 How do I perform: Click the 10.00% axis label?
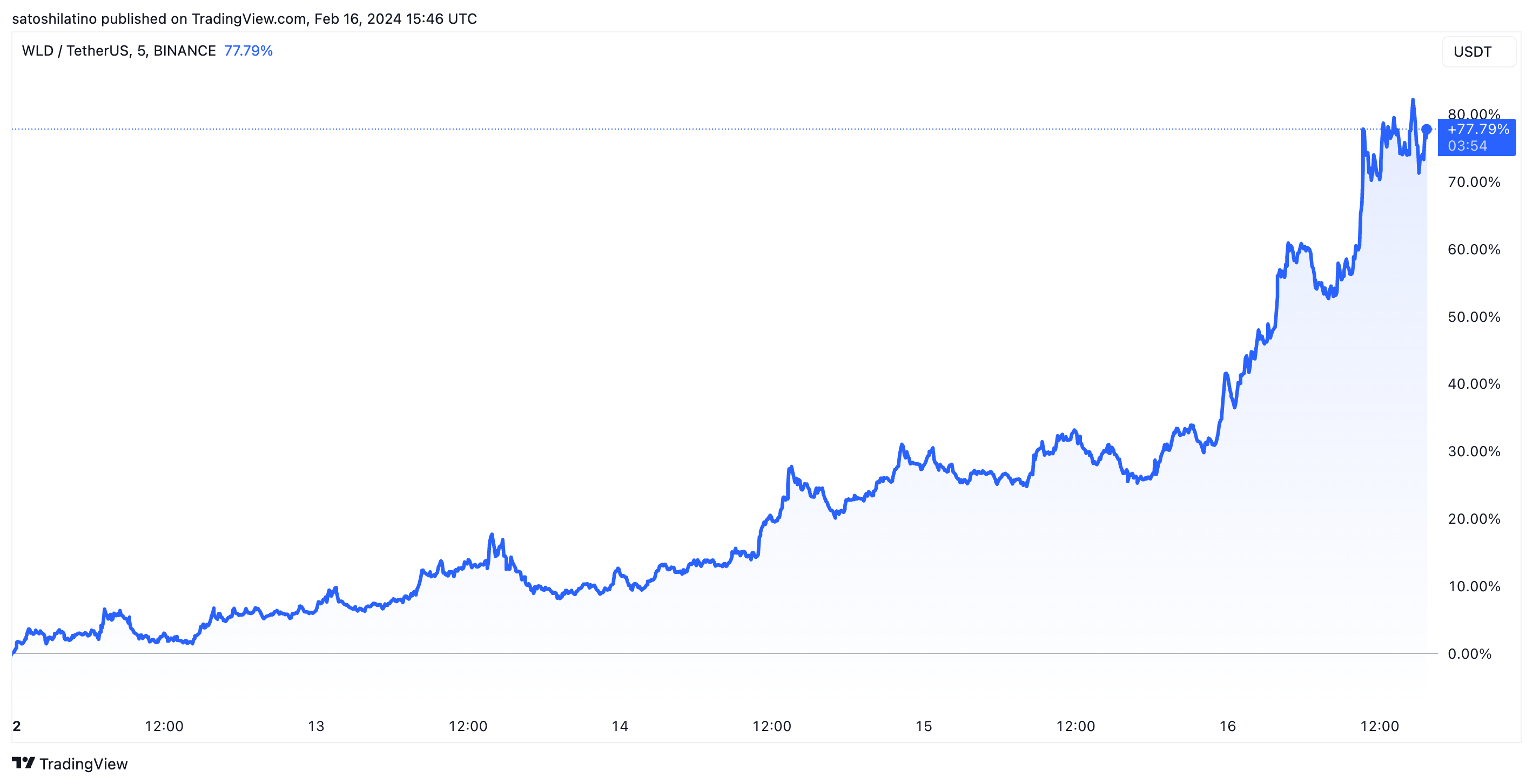pyautogui.click(x=1474, y=586)
